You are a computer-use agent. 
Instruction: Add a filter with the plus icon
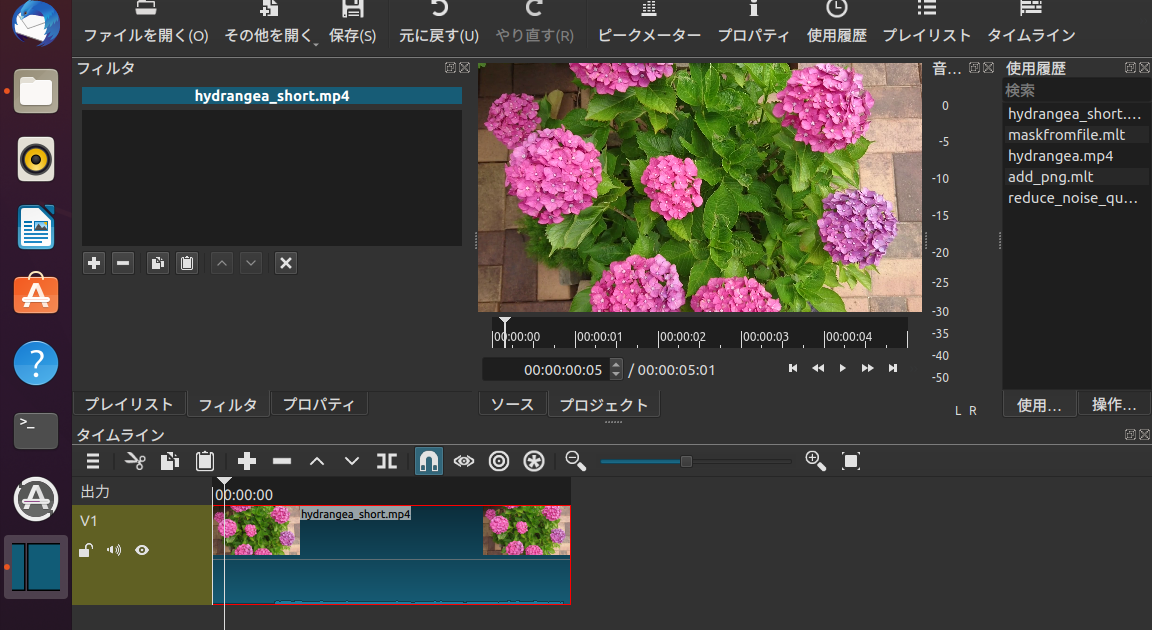coord(93,263)
